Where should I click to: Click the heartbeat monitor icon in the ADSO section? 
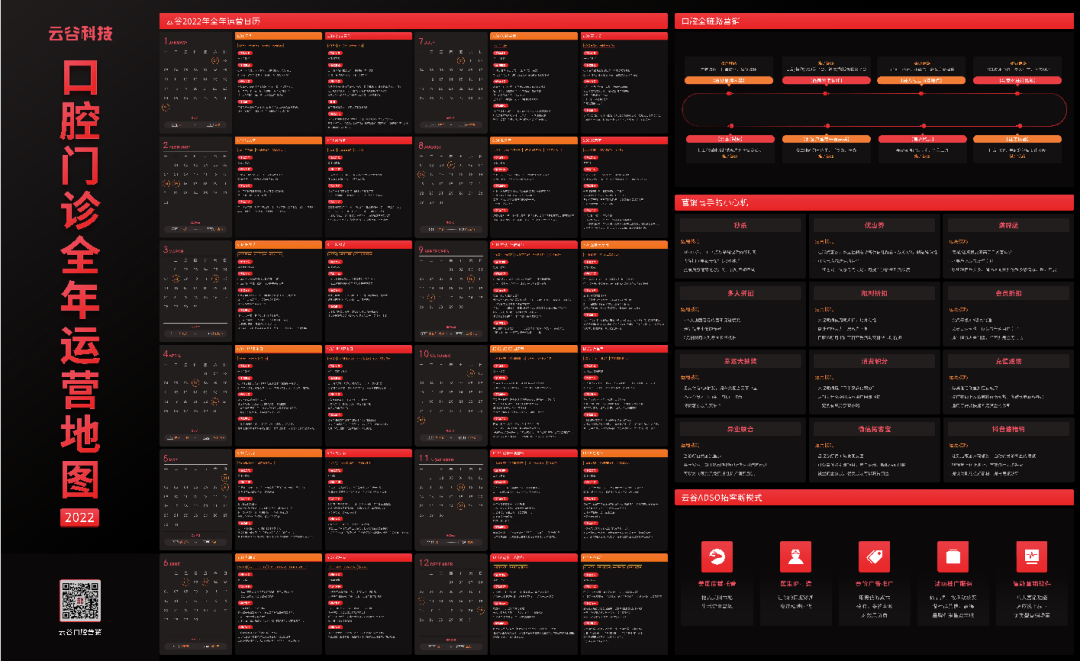1032,556
